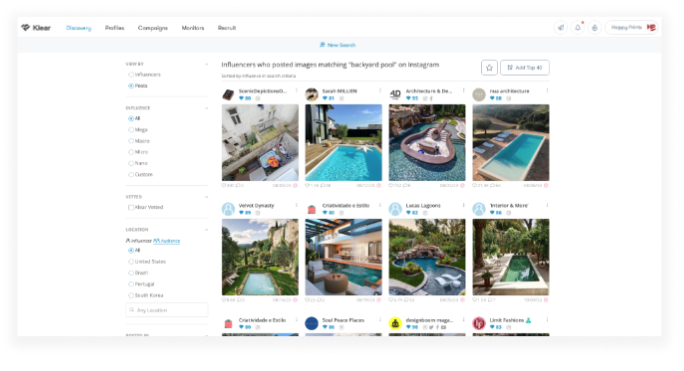Click the New Search link
The width and height of the screenshot is (684, 371).
coord(338,45)
